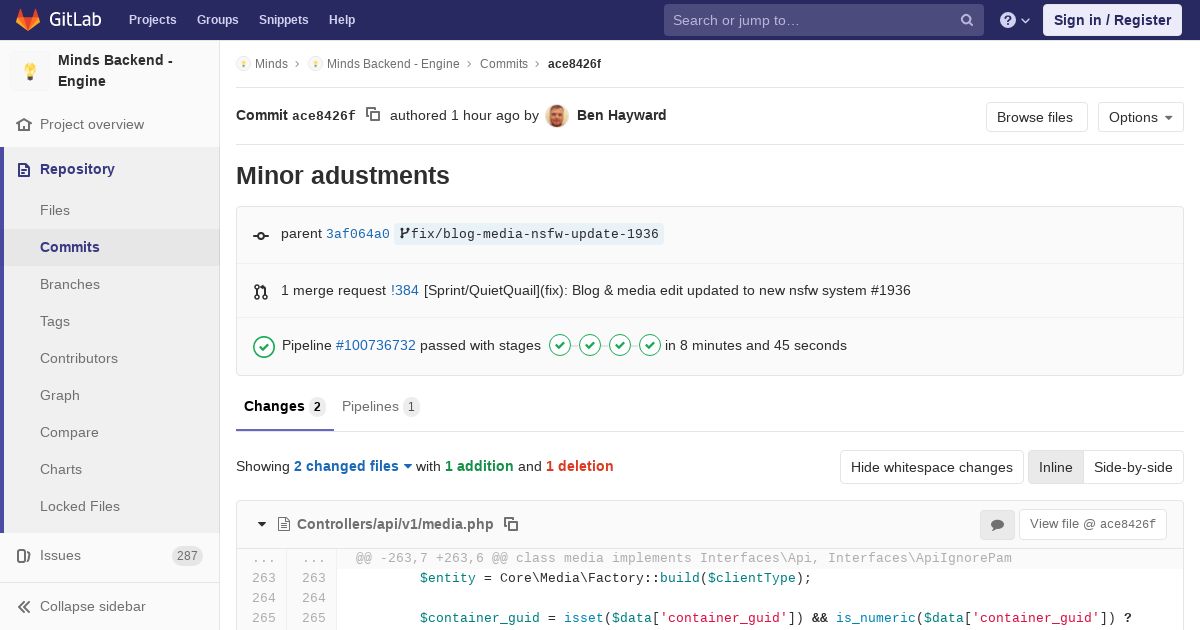Screen dimensions: 1200x630
Task: Click the Browse files button
Action: pos(1036,117)
